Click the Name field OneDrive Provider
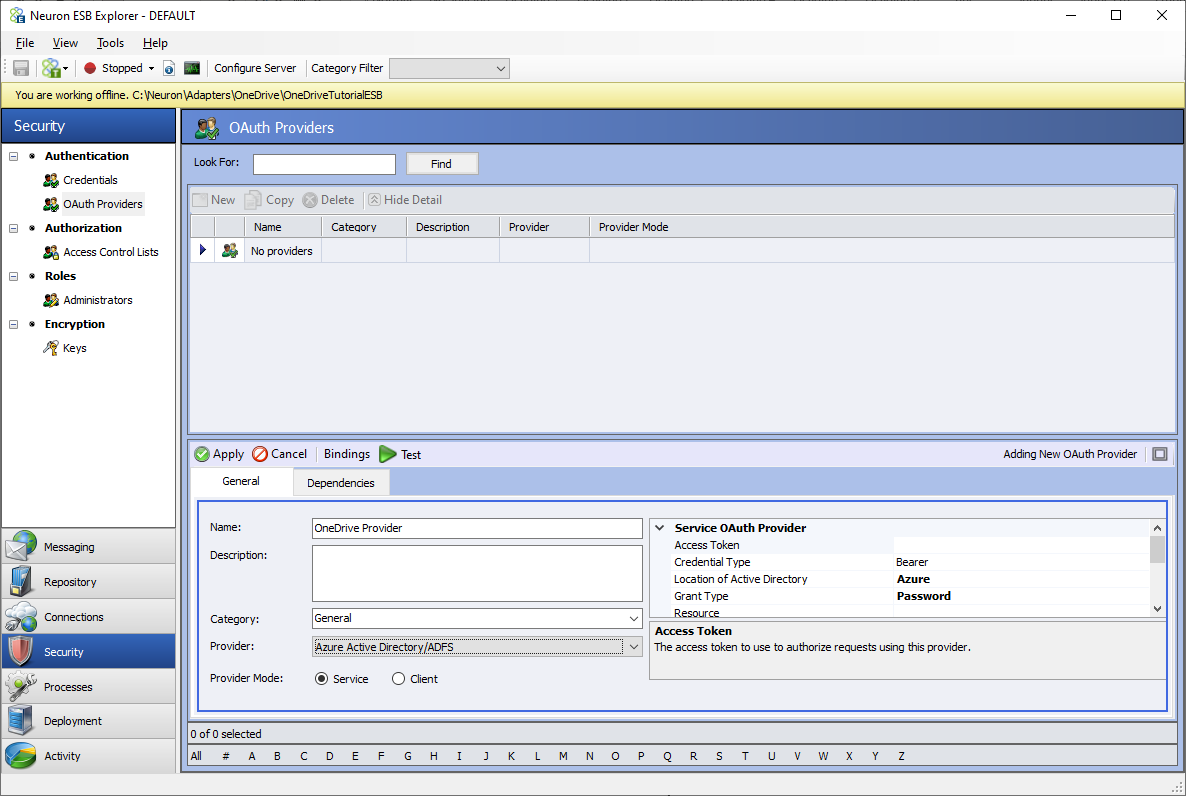This screenshot has height=796, width=1186. click(477, 528)
